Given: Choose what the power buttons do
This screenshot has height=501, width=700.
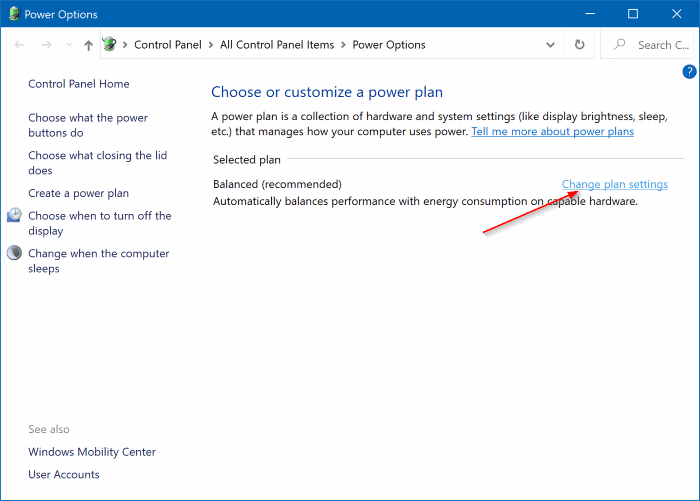Looking at the screenshot, I should coord(88,125).
